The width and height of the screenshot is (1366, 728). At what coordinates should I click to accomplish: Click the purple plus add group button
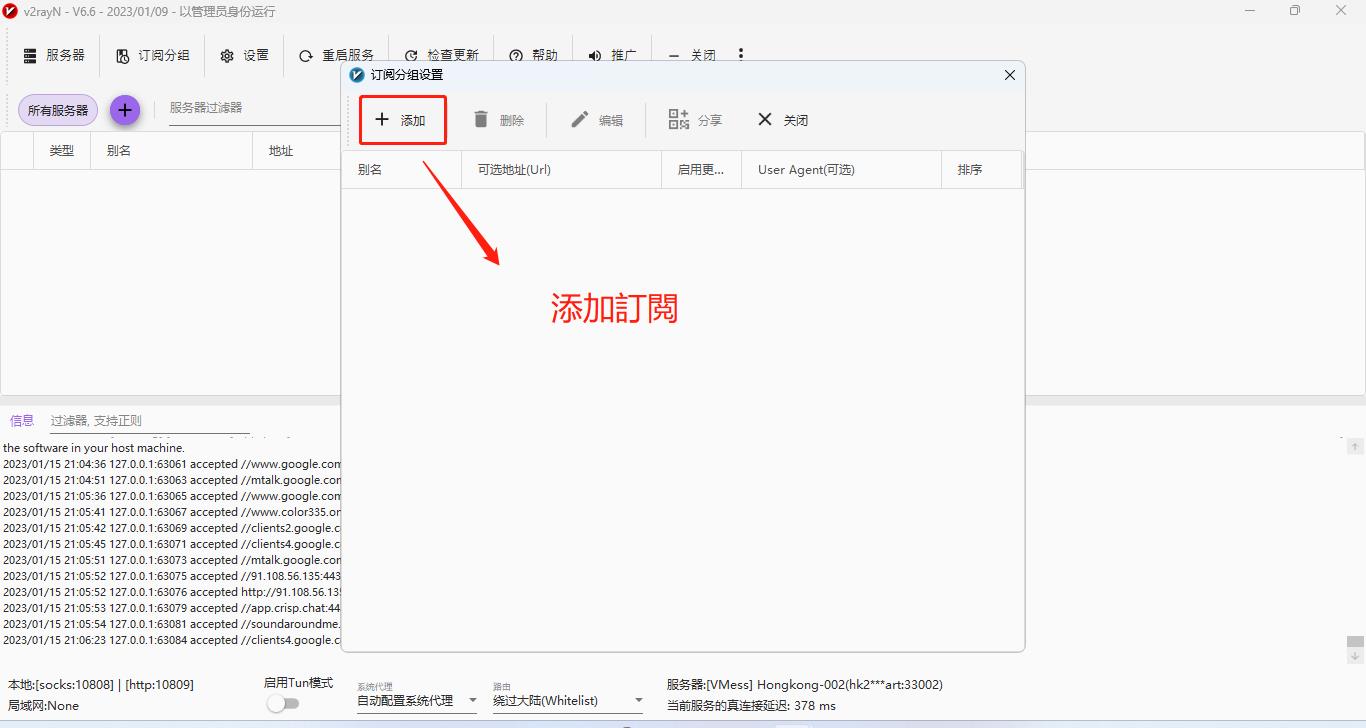[x=125, y=110]
